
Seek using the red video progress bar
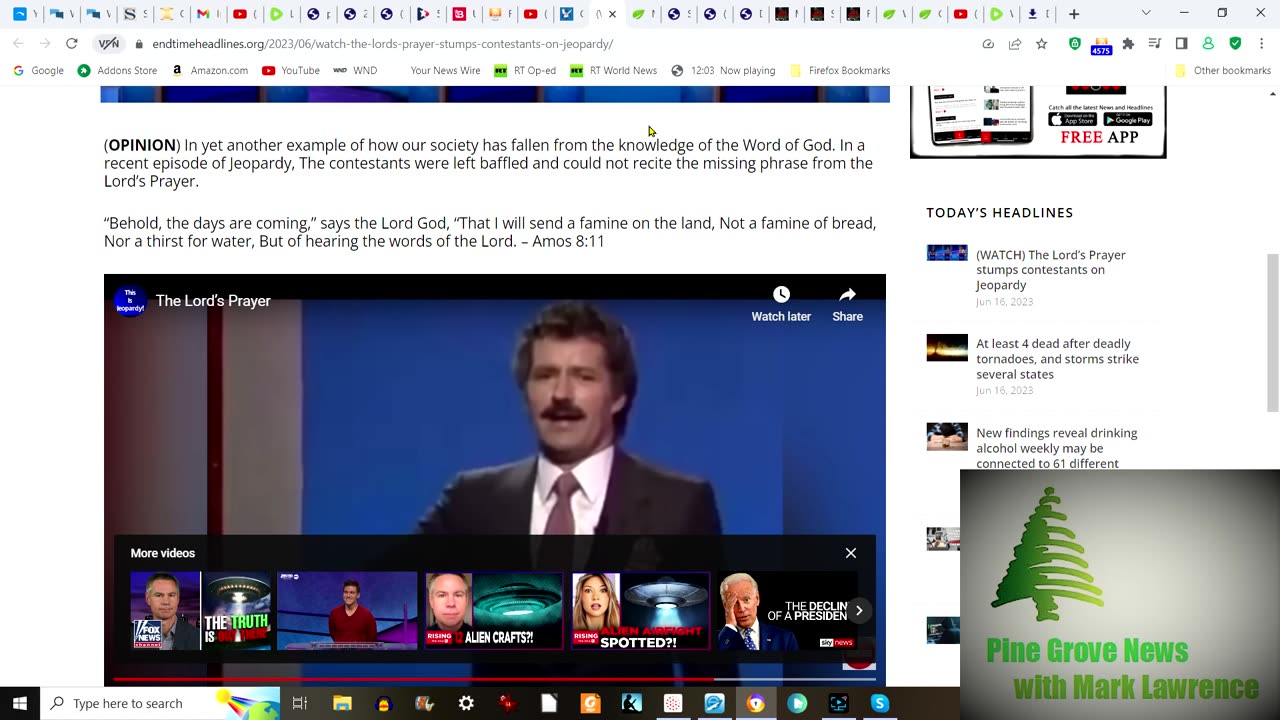[x=494, y=679]
